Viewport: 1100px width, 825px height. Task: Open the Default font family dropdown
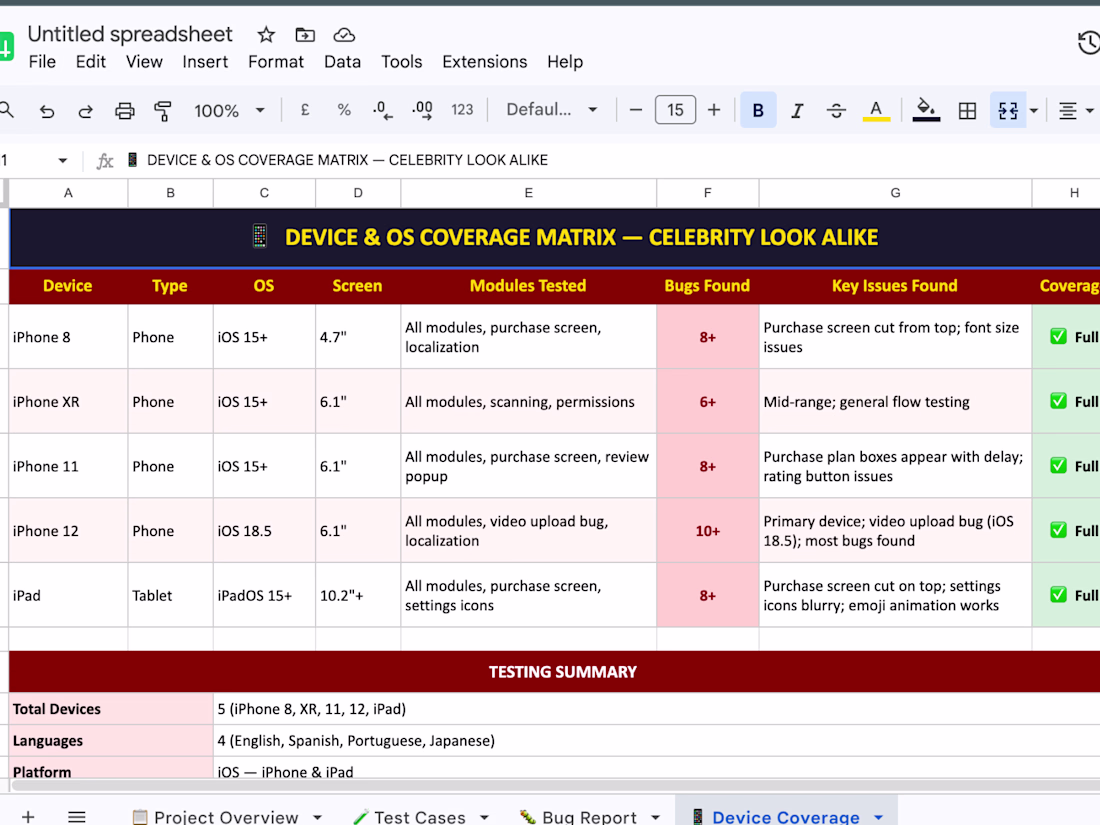tap(552, 109)
